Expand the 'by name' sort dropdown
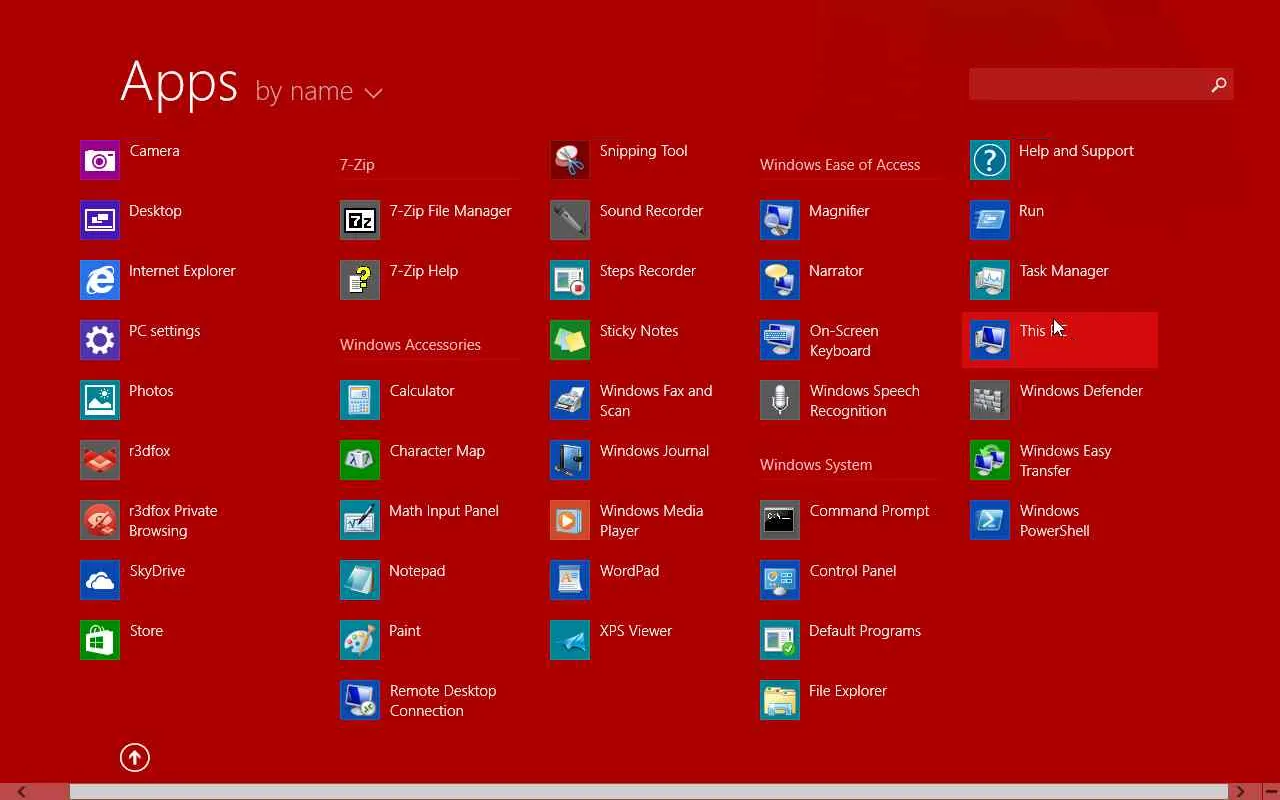 tap(319, 91)
